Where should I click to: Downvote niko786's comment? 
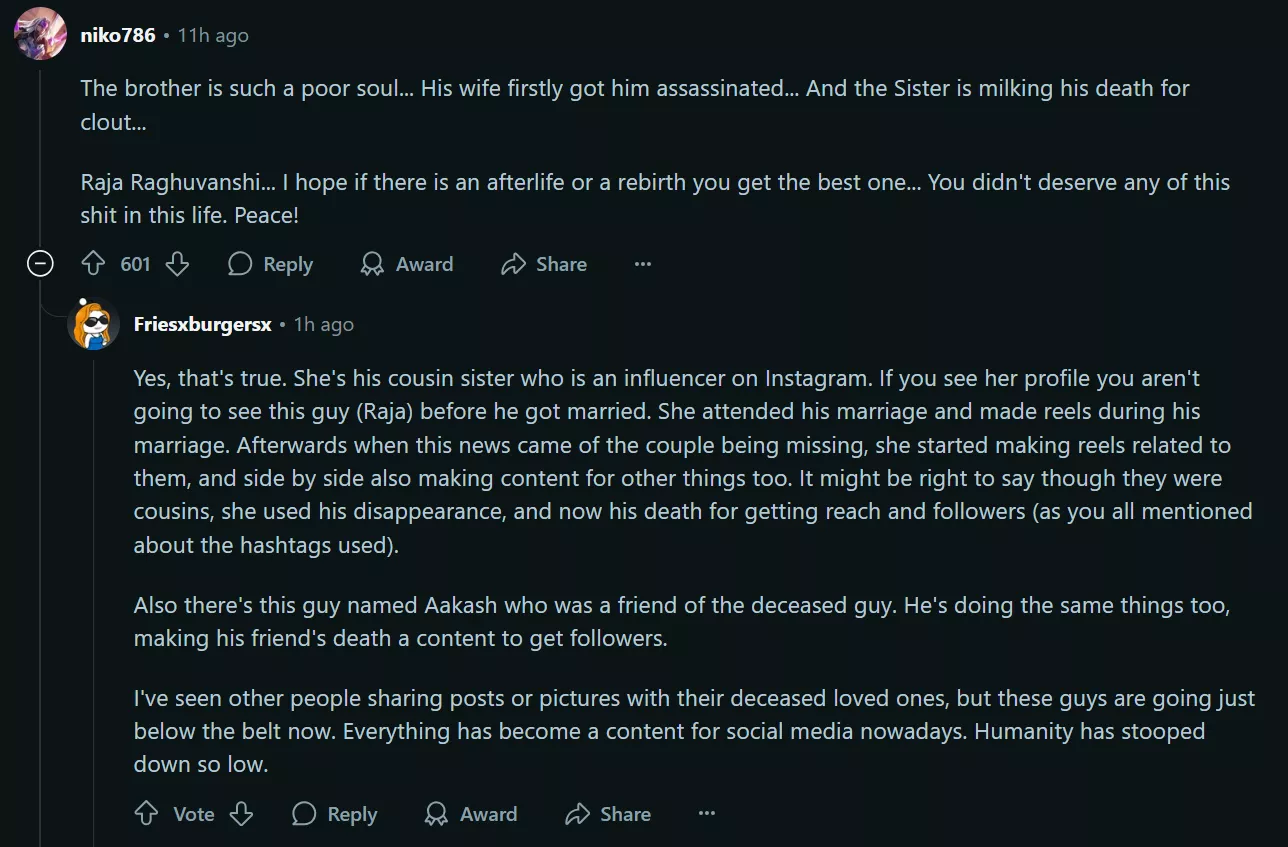tap(177, 264)
